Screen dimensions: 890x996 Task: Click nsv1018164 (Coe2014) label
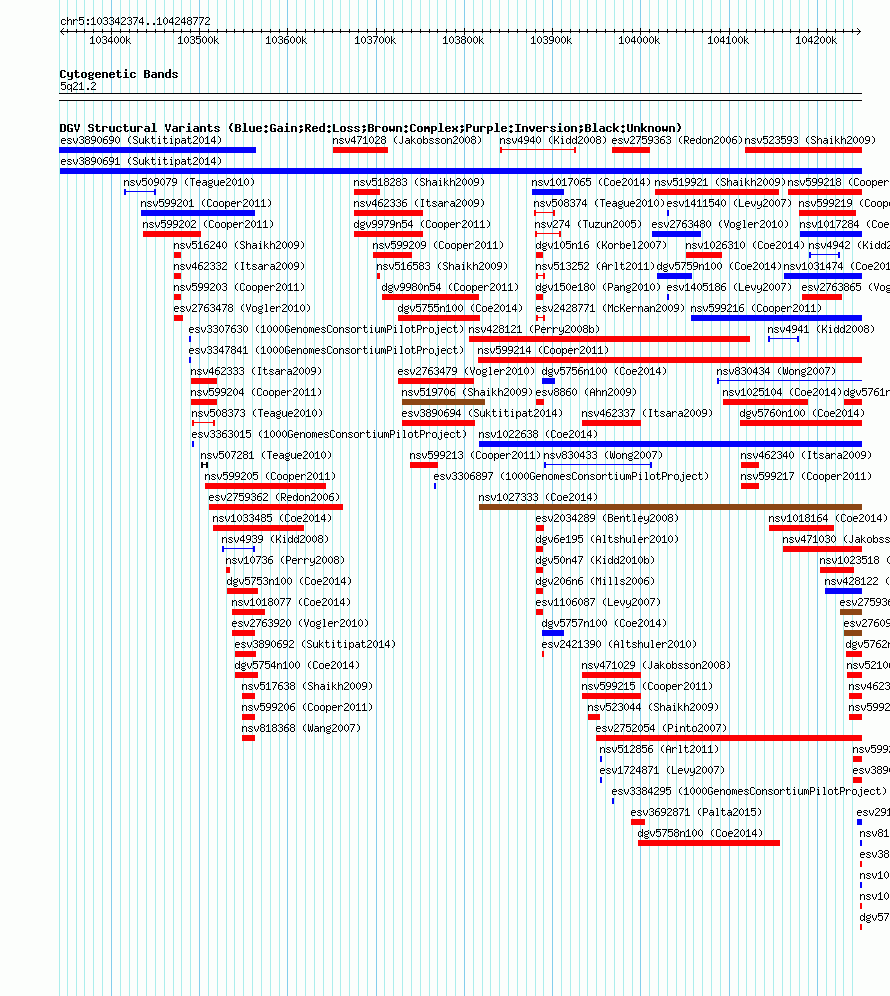828,518
